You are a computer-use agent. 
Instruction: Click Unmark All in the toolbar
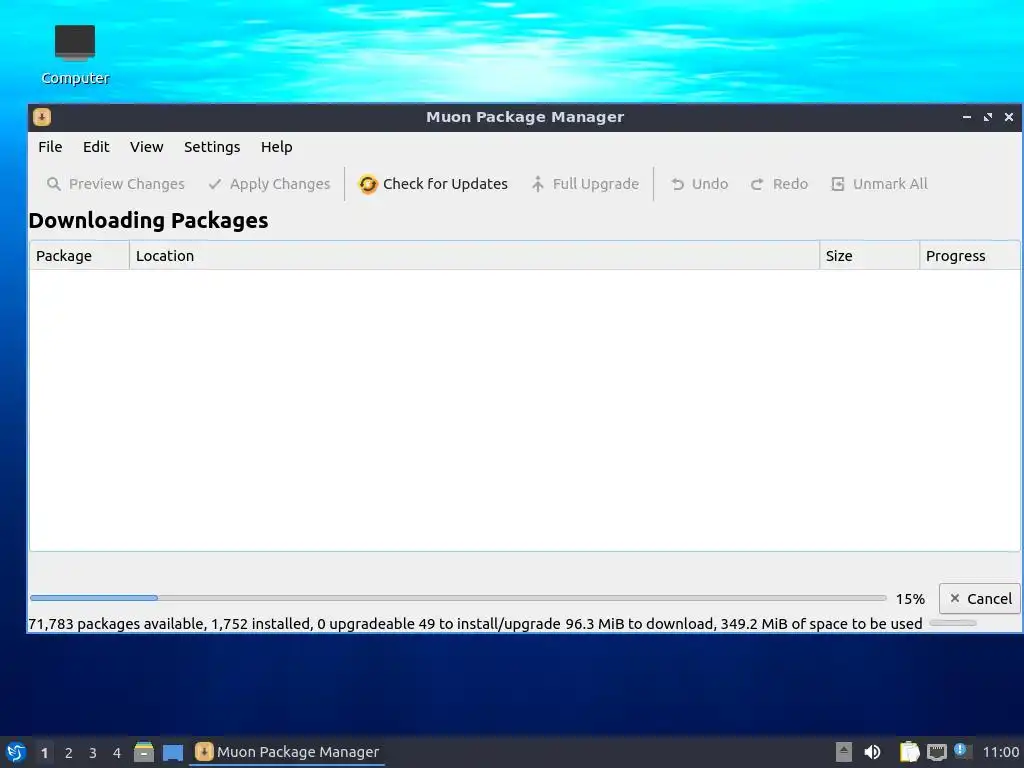point(879,184)
